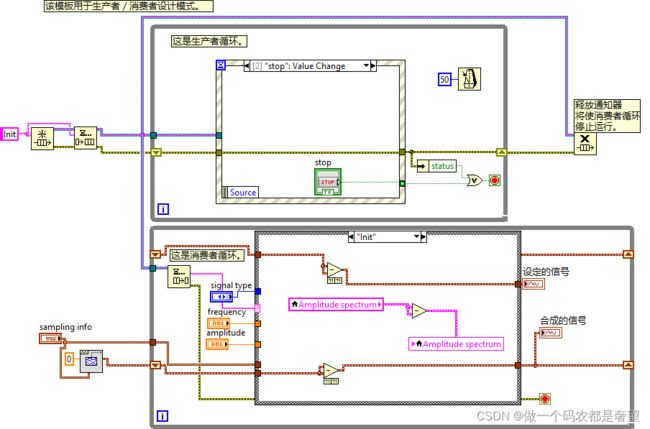650x429 pixels.
Task: Click the 这是消费者循环 comment label
Action: tap(206, 255)
